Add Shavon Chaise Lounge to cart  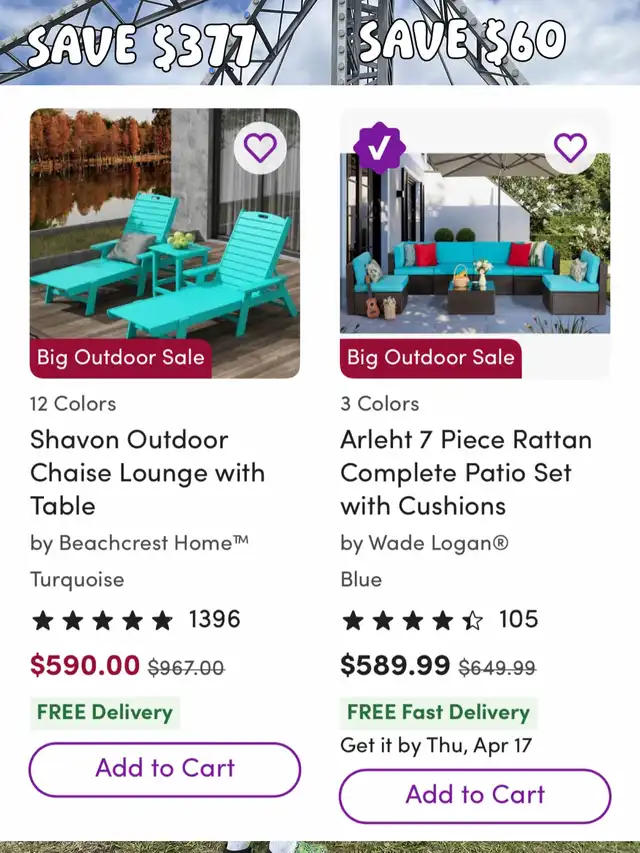point(165,769)
